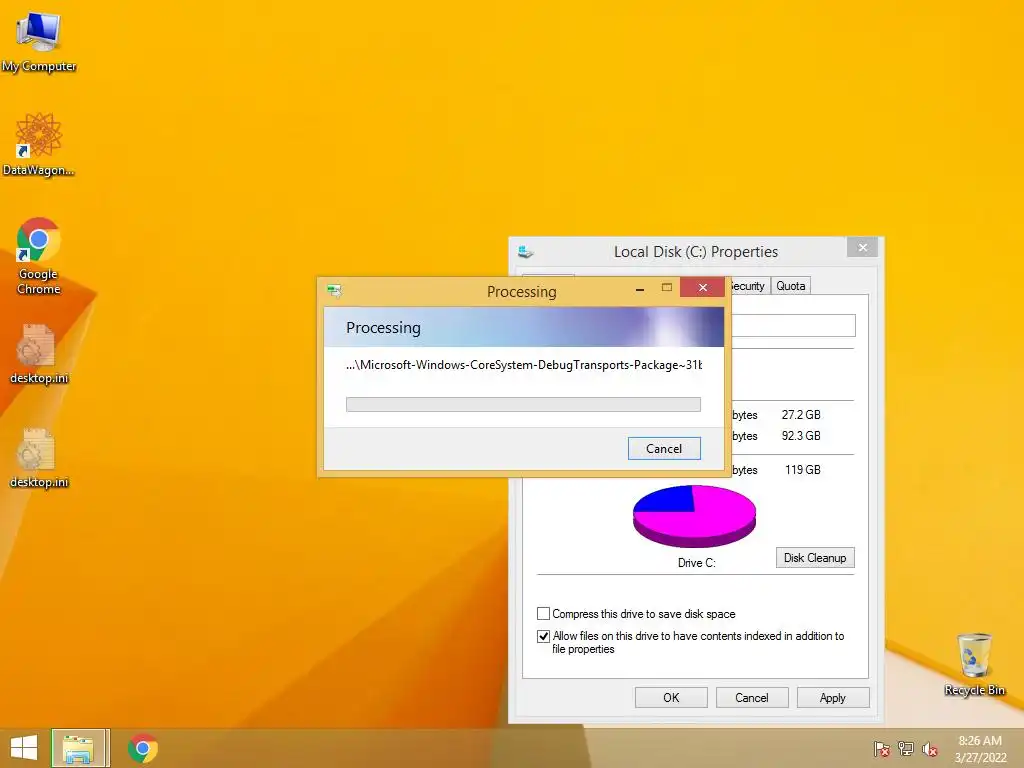
Task: Click Apply in the Properties window
Action: pyautogui.click(x=833, y=697)
